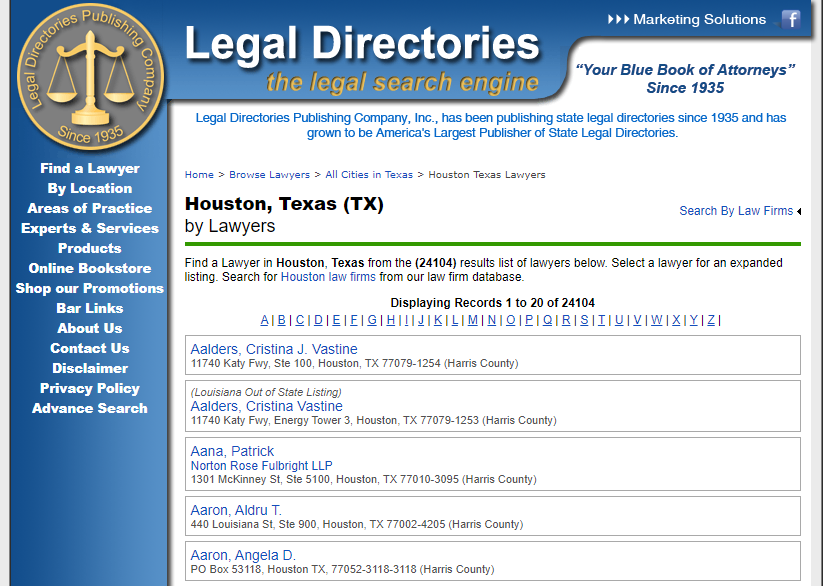Filter lawyers by letter R

pos(566,320)
